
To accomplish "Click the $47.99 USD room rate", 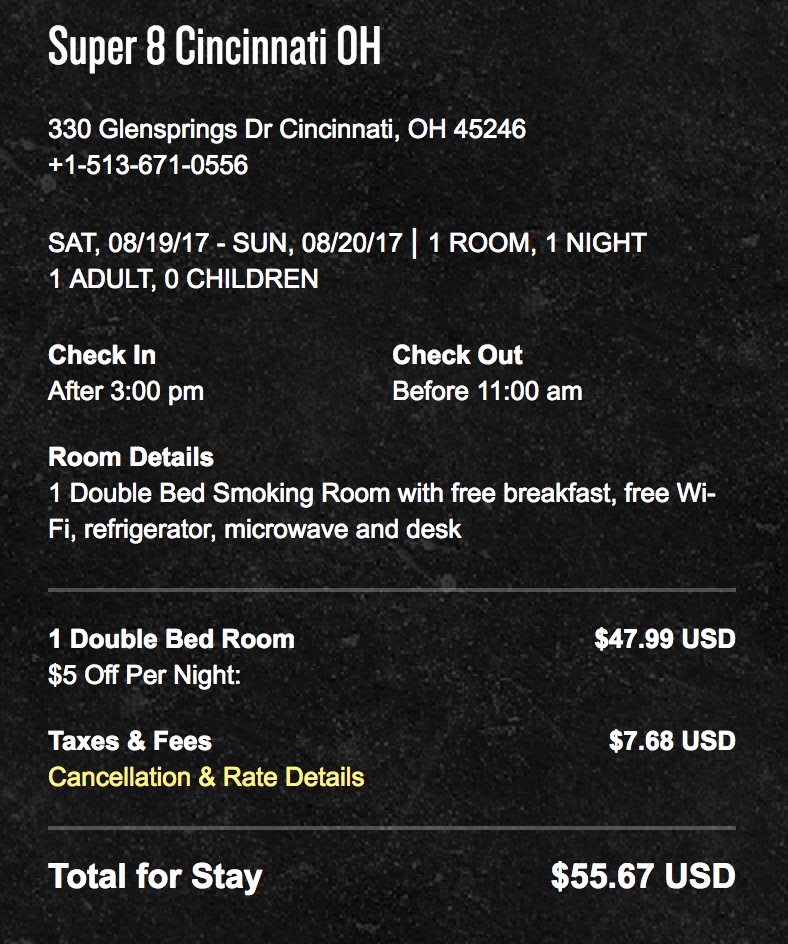I will pos(664,639).
